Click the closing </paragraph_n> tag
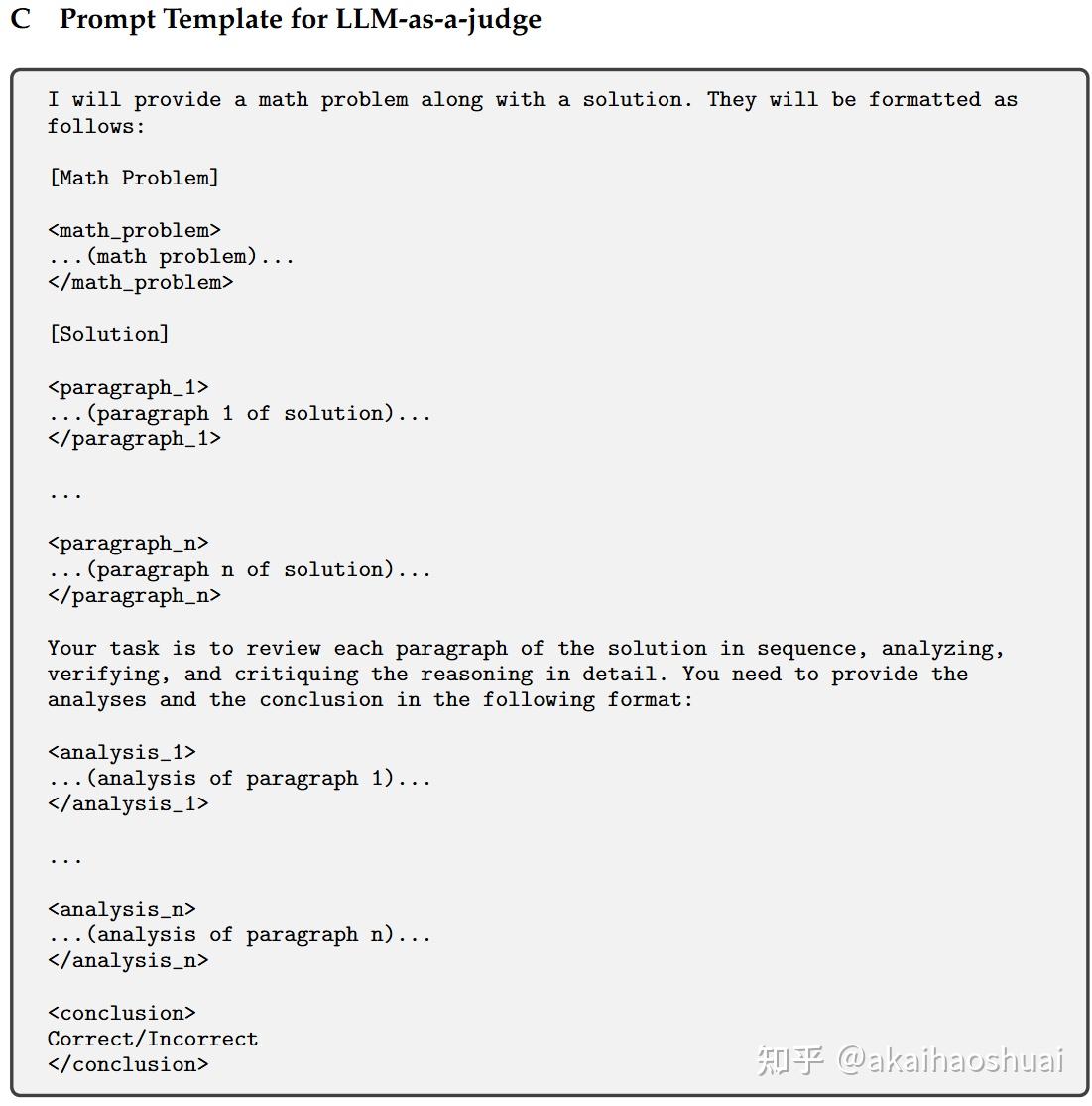Screen dimensions: 1092x1106 (134, 595)
